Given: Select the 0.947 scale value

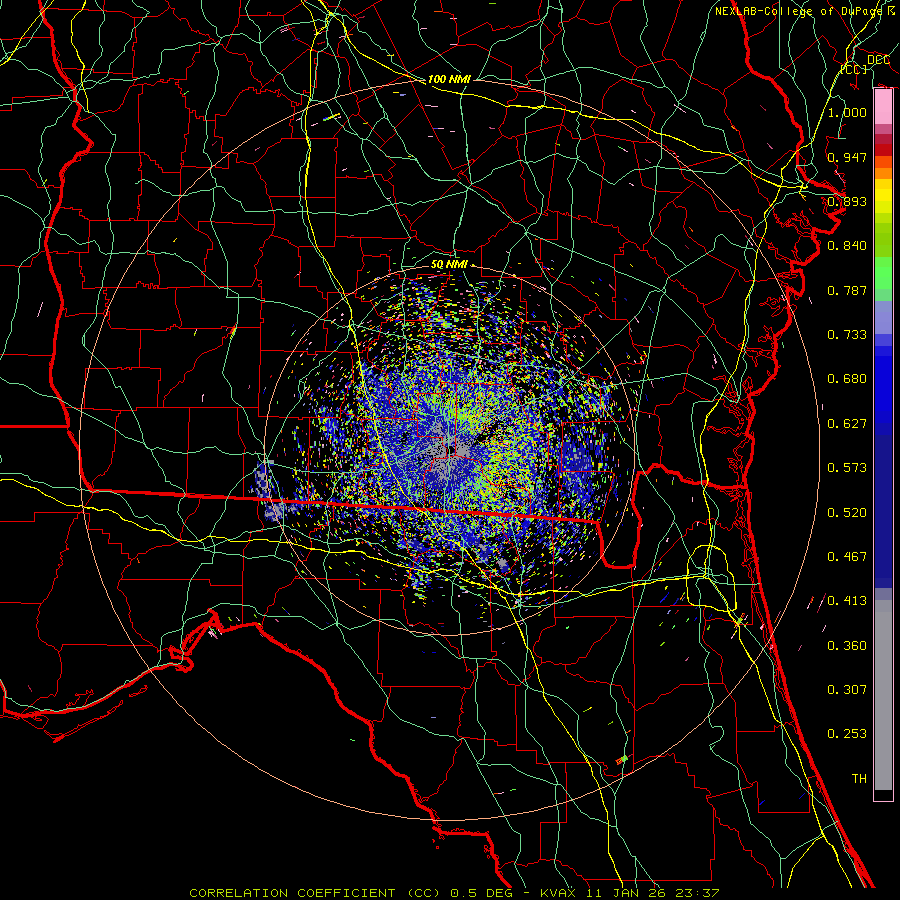Looking at the screenshot, I should coord(847,157).
